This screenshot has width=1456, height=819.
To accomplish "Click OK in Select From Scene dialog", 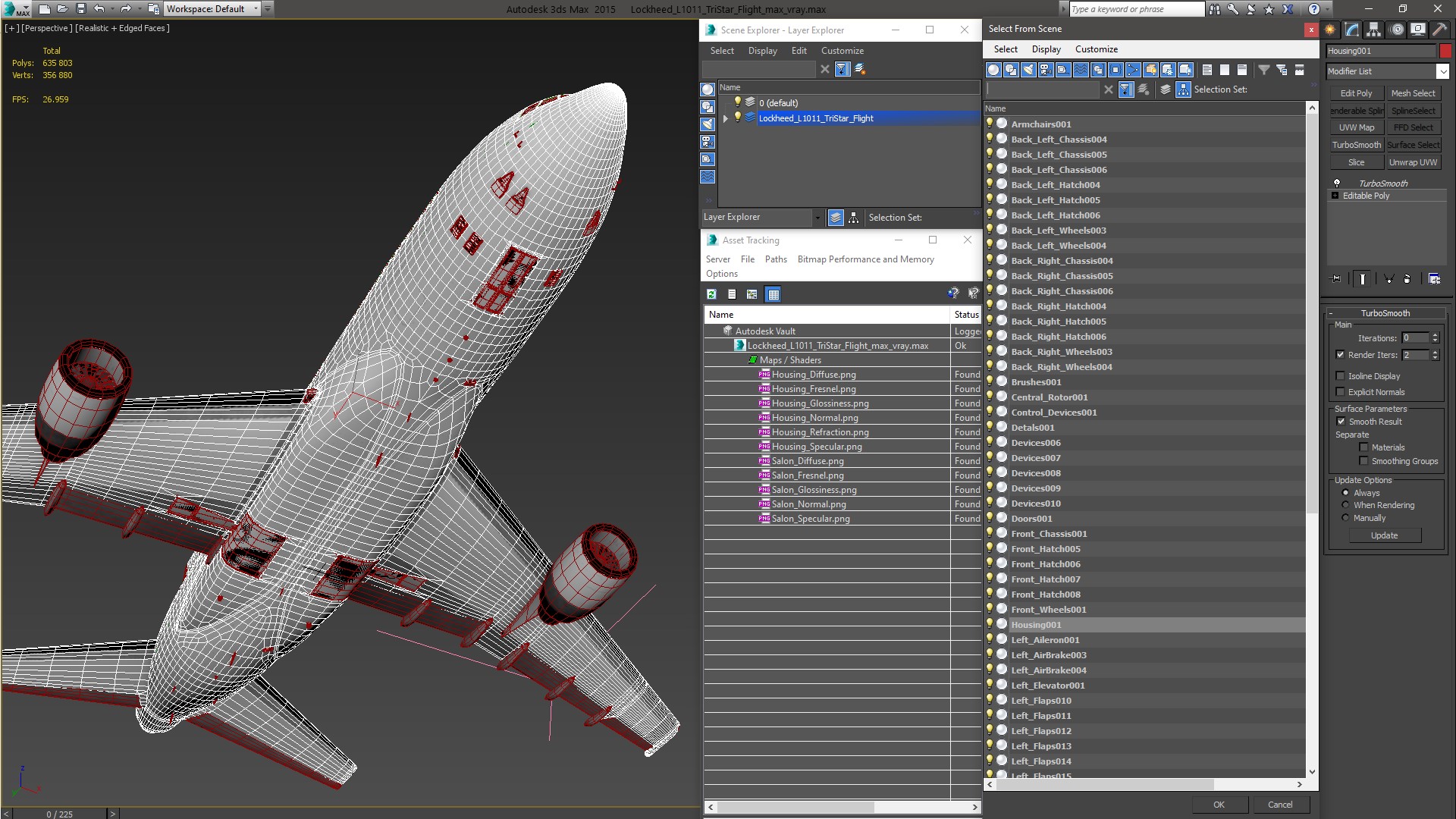I will click(1219, 805).
